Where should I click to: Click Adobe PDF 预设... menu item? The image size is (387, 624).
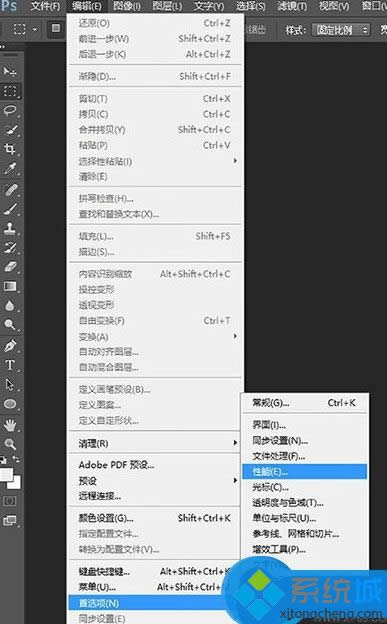pos(155,465)
